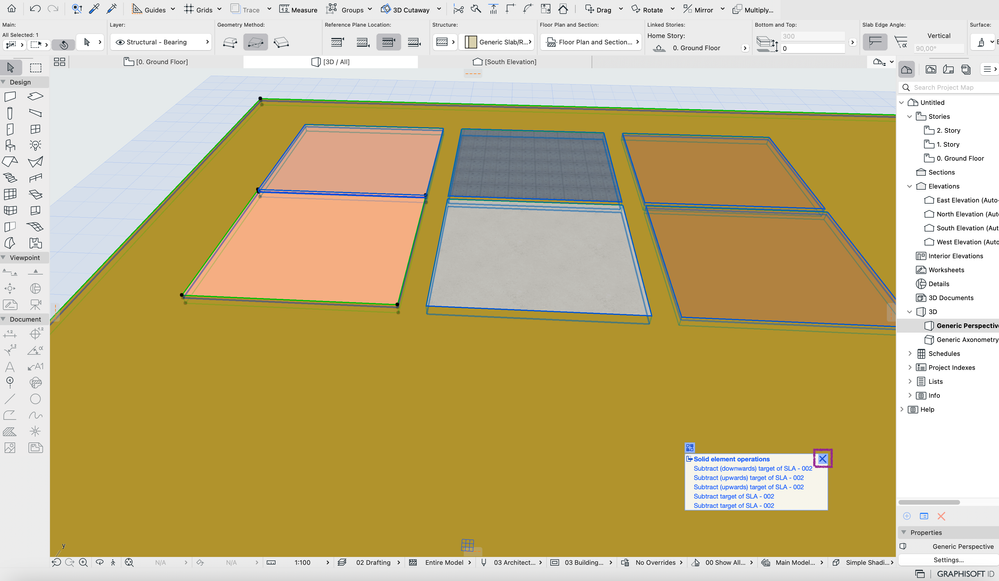The height and width of the screenshot is (581, 999).
Task: Expand the Schedules folder in navigator
Action: (x=910, y=354)
